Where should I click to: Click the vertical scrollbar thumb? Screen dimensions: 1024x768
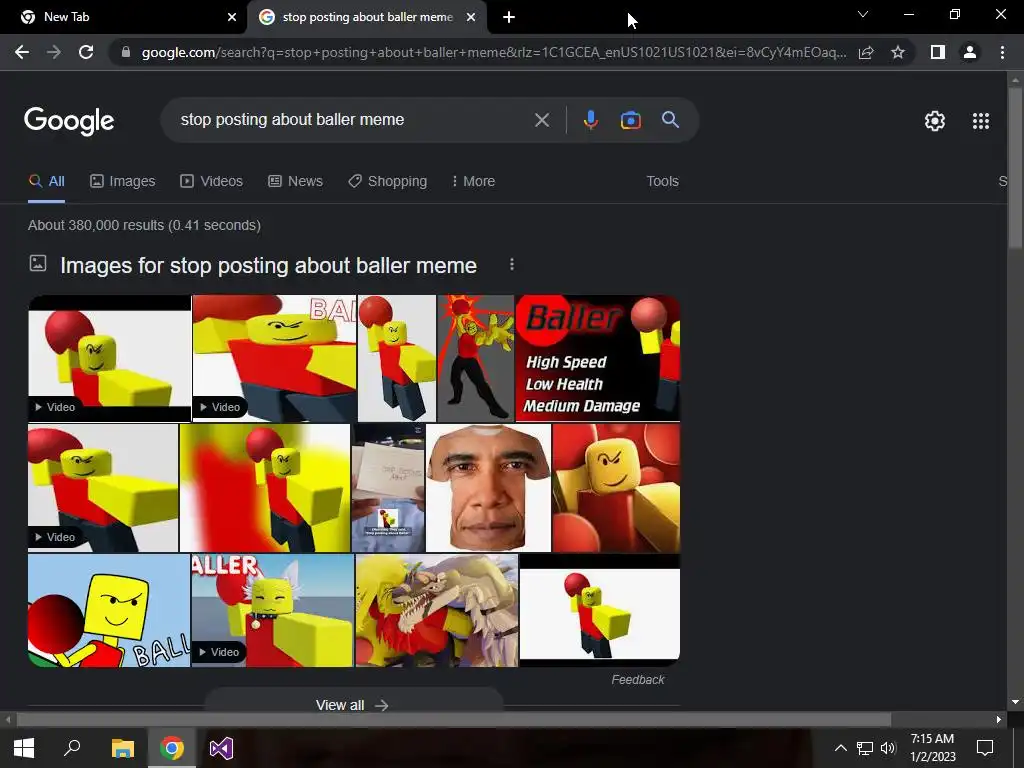tap(1015, 167)
